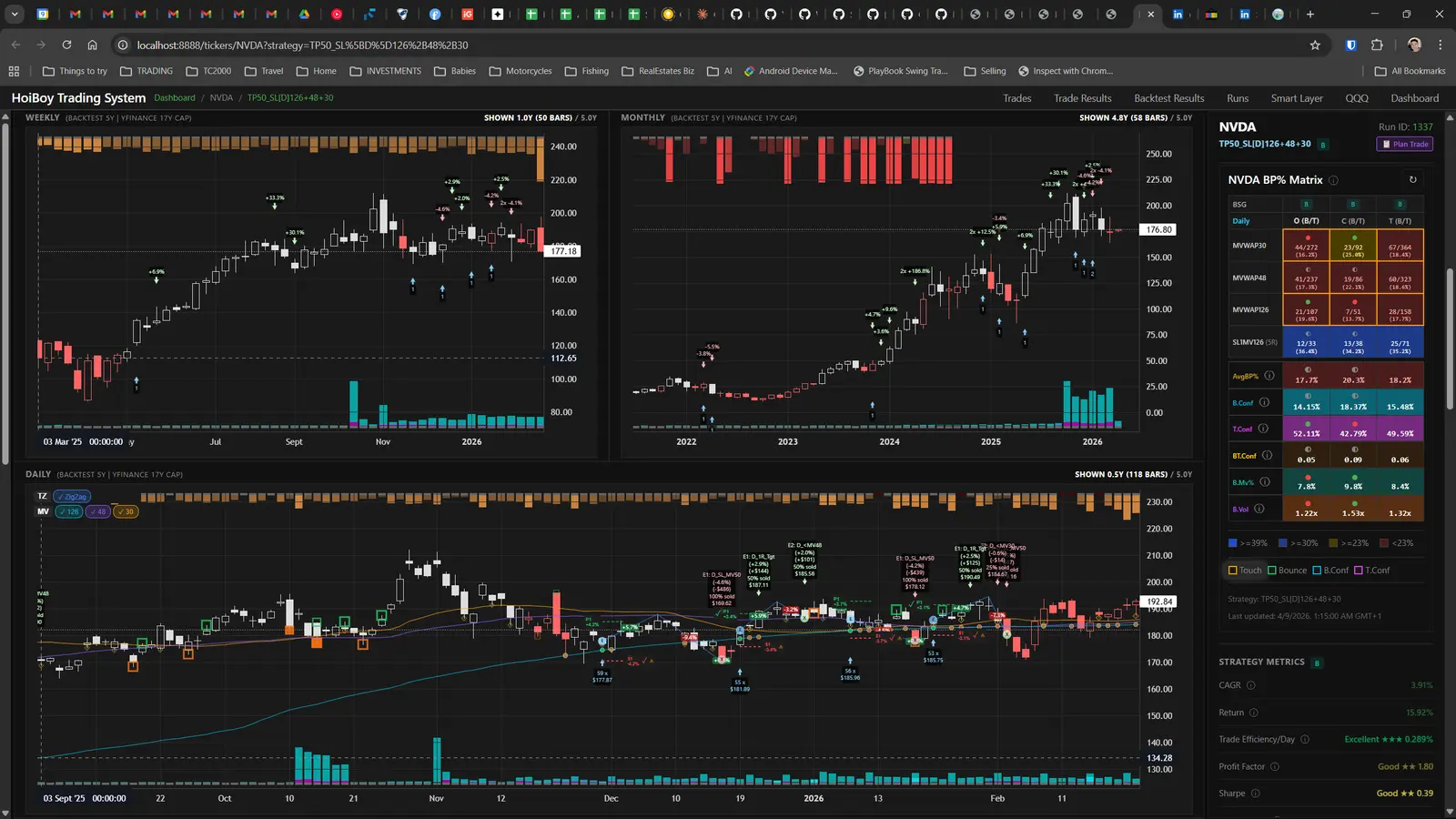1456x819 pixels.
Task: View site information for localhost
Action: coord(123,45)
